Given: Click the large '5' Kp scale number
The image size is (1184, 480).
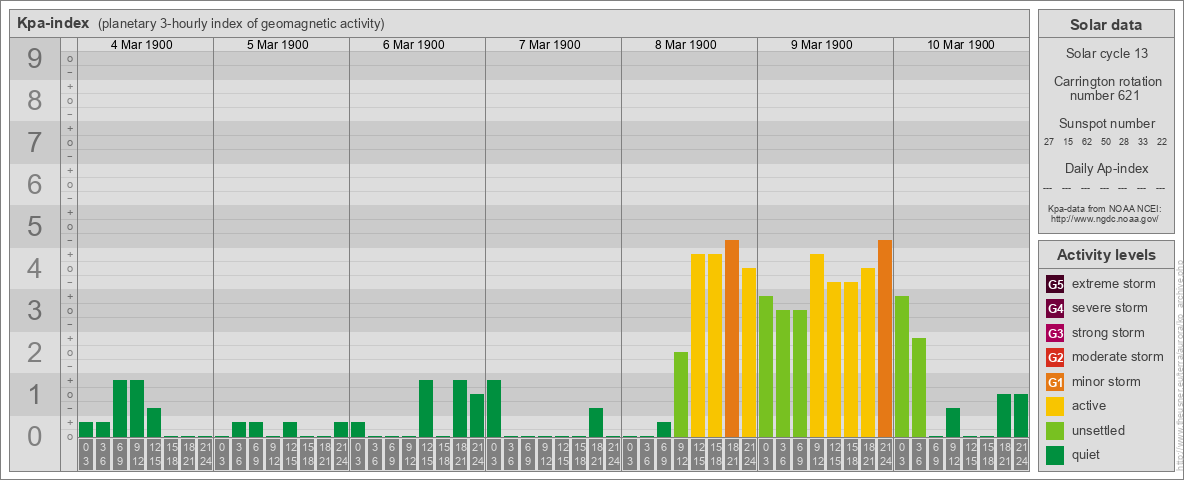Looking at the screenshot, I should point(35,226).
